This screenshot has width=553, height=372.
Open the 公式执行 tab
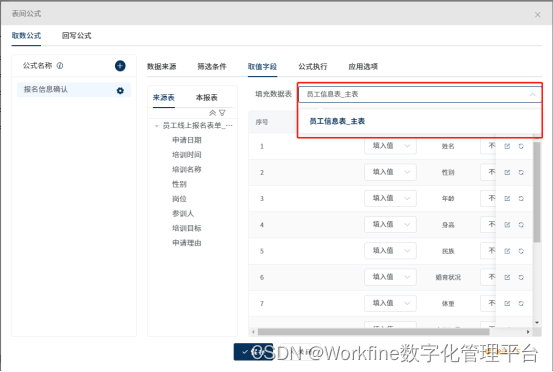click(313, 66)
